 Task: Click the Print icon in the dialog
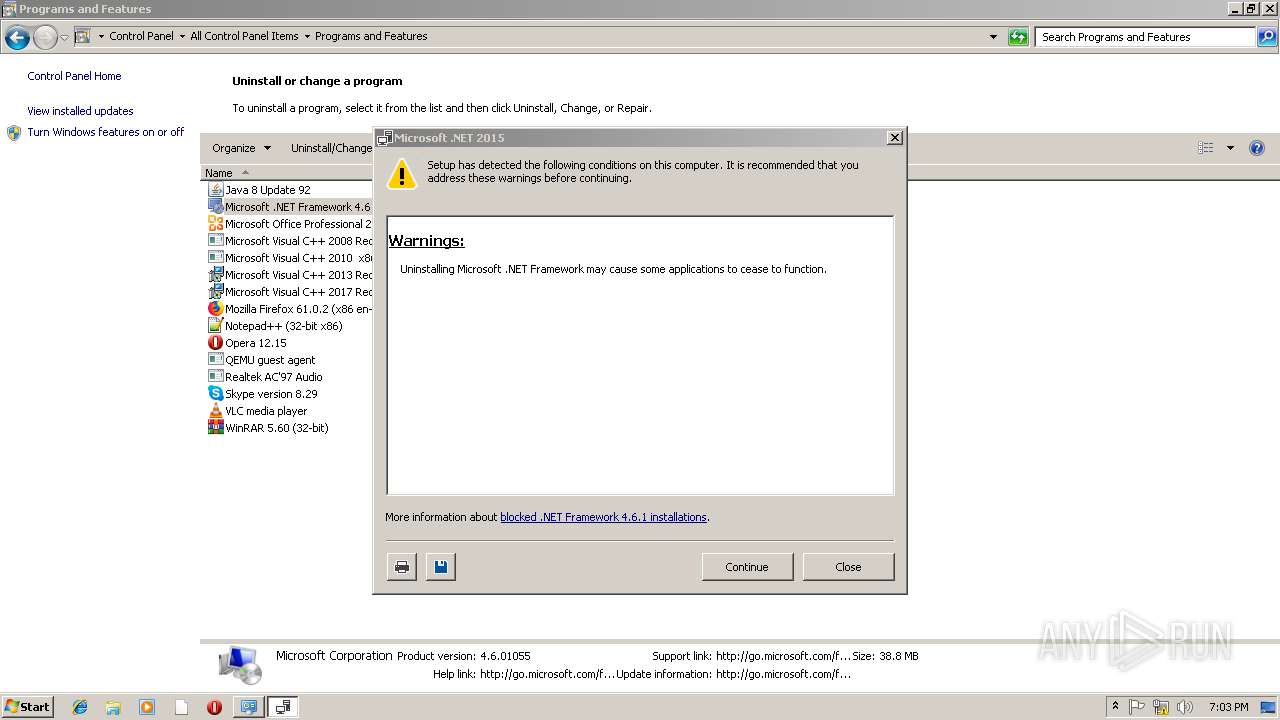click(x=401, y=567)
